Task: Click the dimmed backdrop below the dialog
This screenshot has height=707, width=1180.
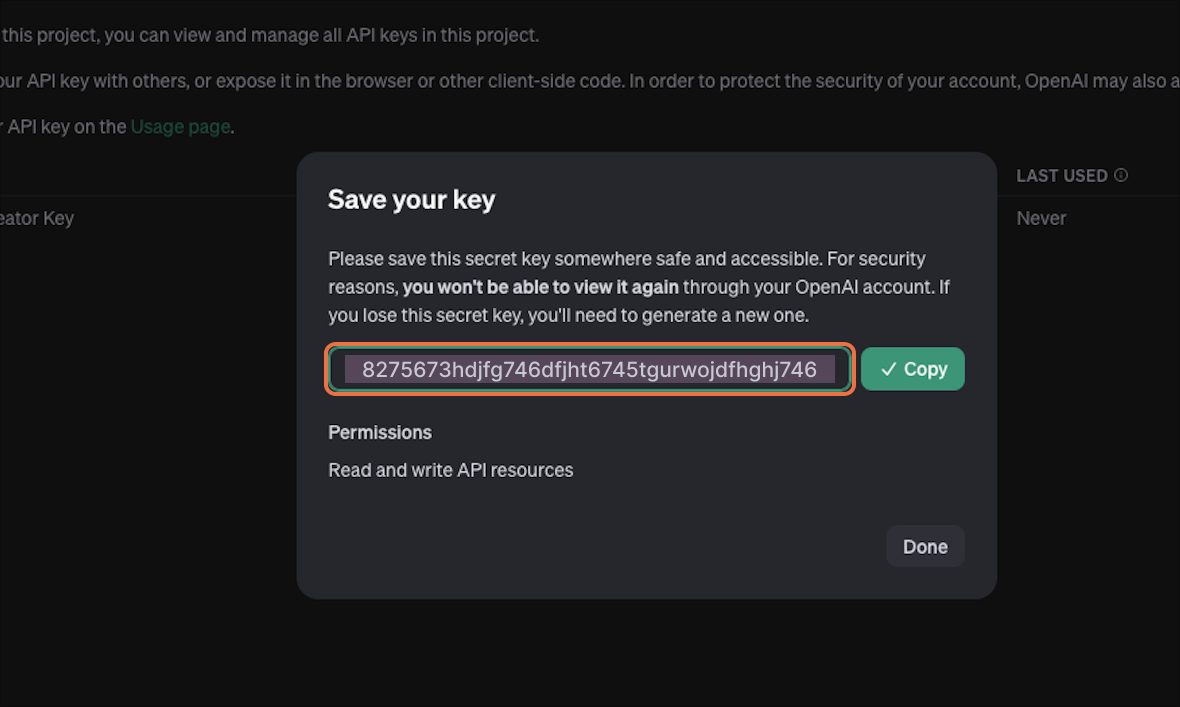Action: point(646,655)
